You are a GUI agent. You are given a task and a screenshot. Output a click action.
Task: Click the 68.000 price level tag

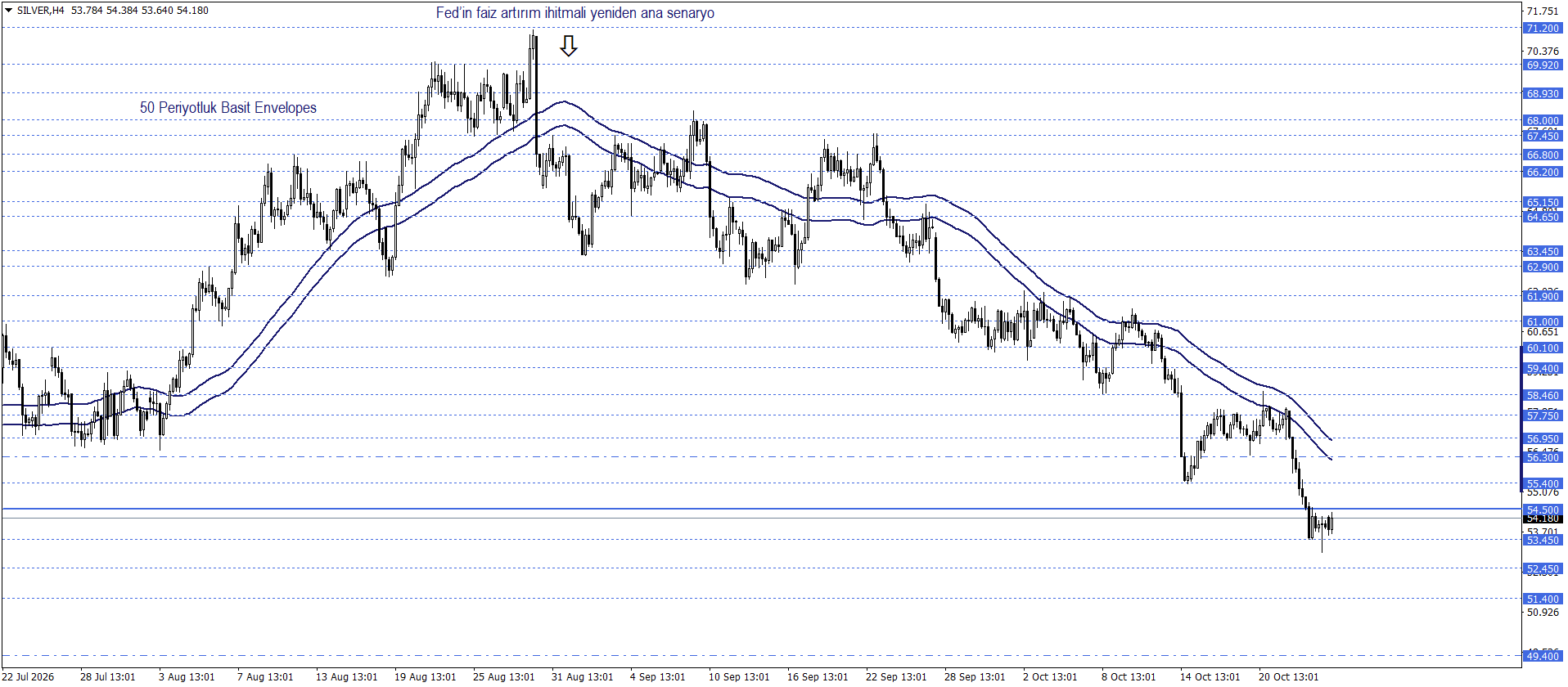pos(1543,121)
